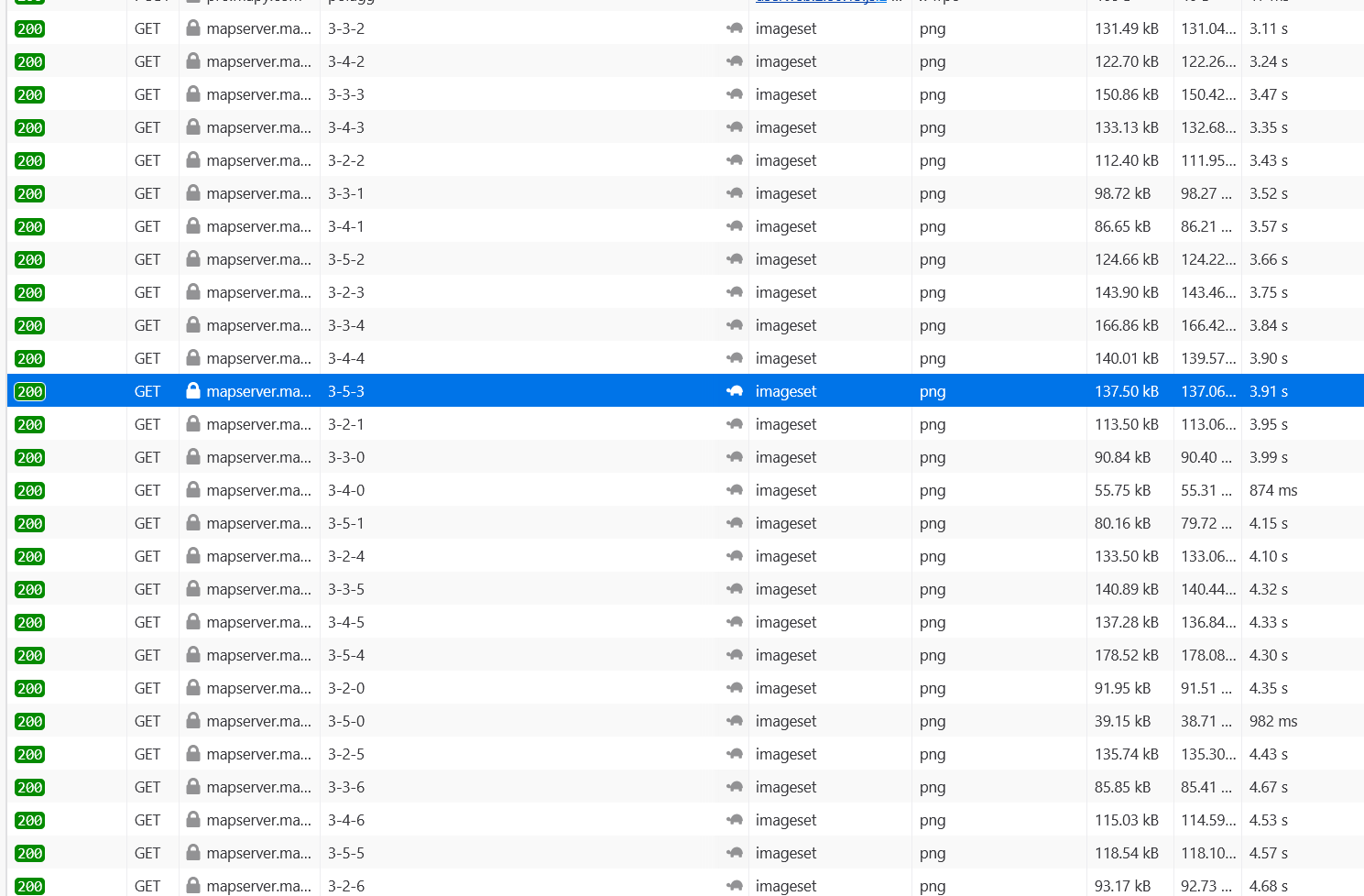The height and width of the screenshot is (896, 1364).
Task: Click the imageset initiator of the 3-3-4 request
Action: click(785, 325)
